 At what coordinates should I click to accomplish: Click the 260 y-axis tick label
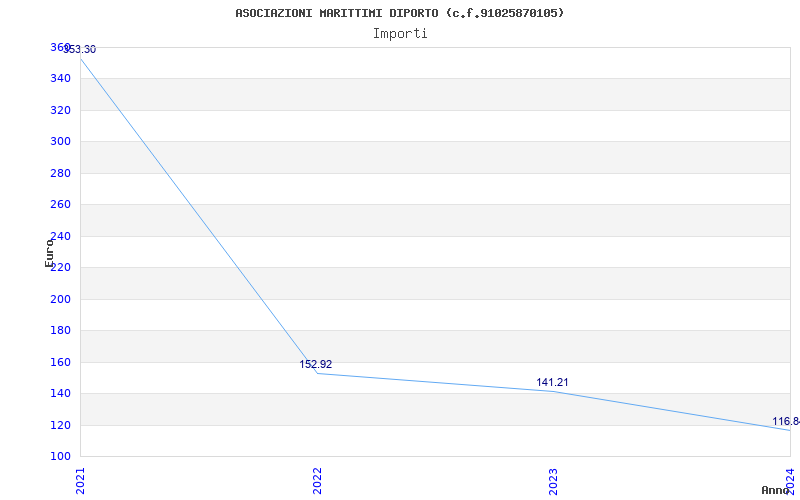60,204
